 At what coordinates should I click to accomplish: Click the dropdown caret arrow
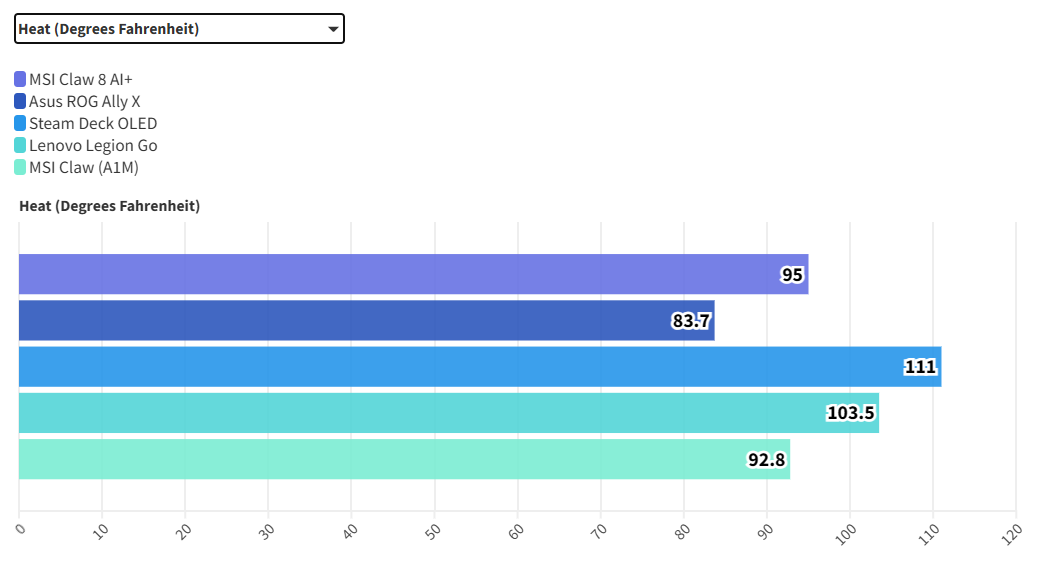click(x=333, y=29)
